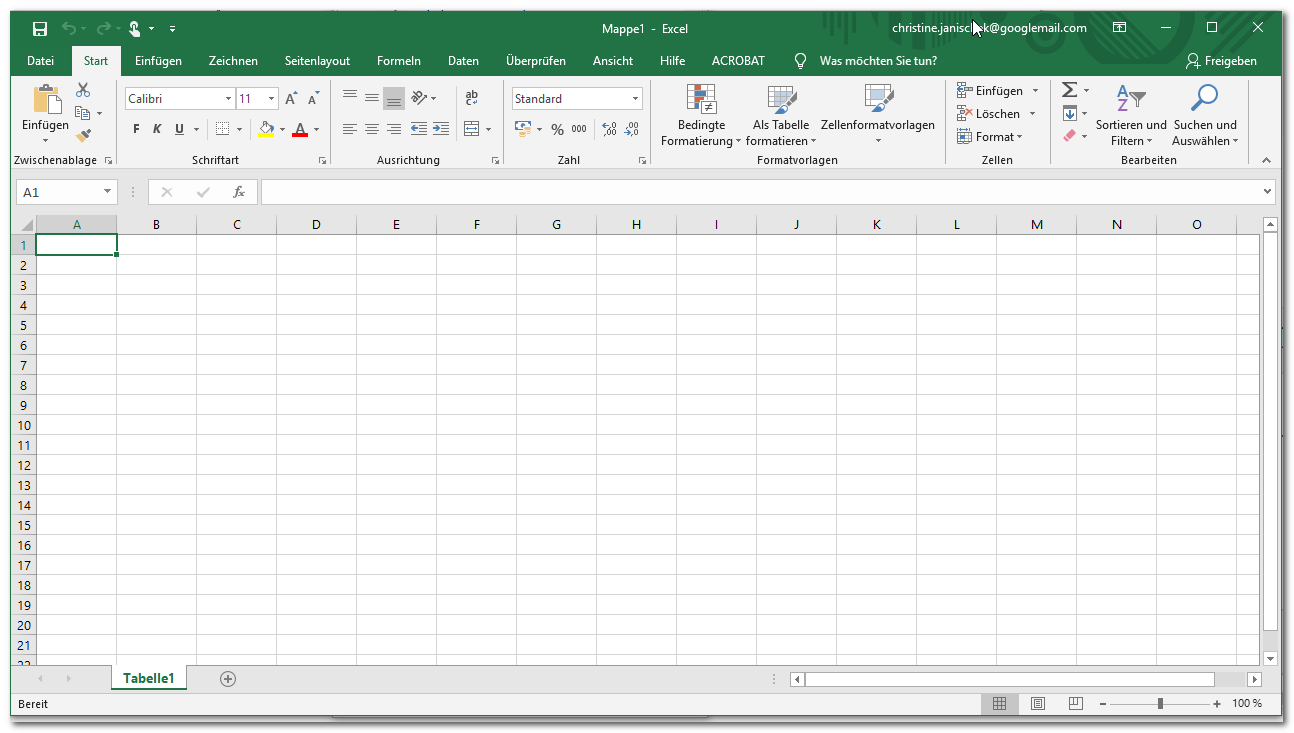Add a new sheet with plus button
The width and height of the screenshot is (1294, 733).
(x=228, y=679)
